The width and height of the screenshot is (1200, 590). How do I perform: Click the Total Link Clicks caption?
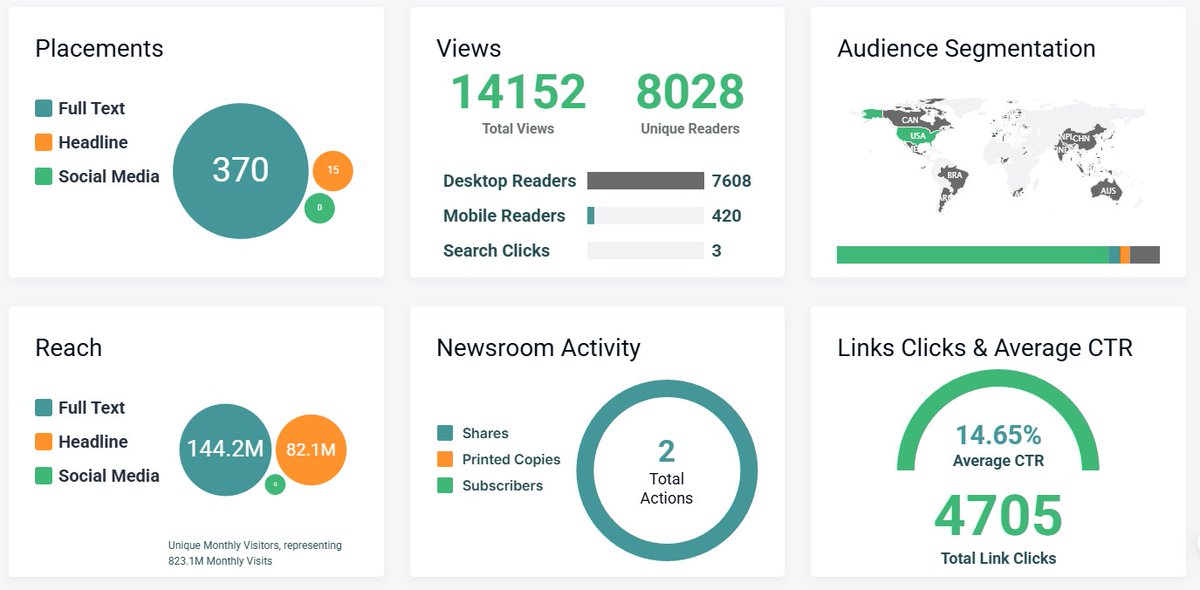[998, 558]
